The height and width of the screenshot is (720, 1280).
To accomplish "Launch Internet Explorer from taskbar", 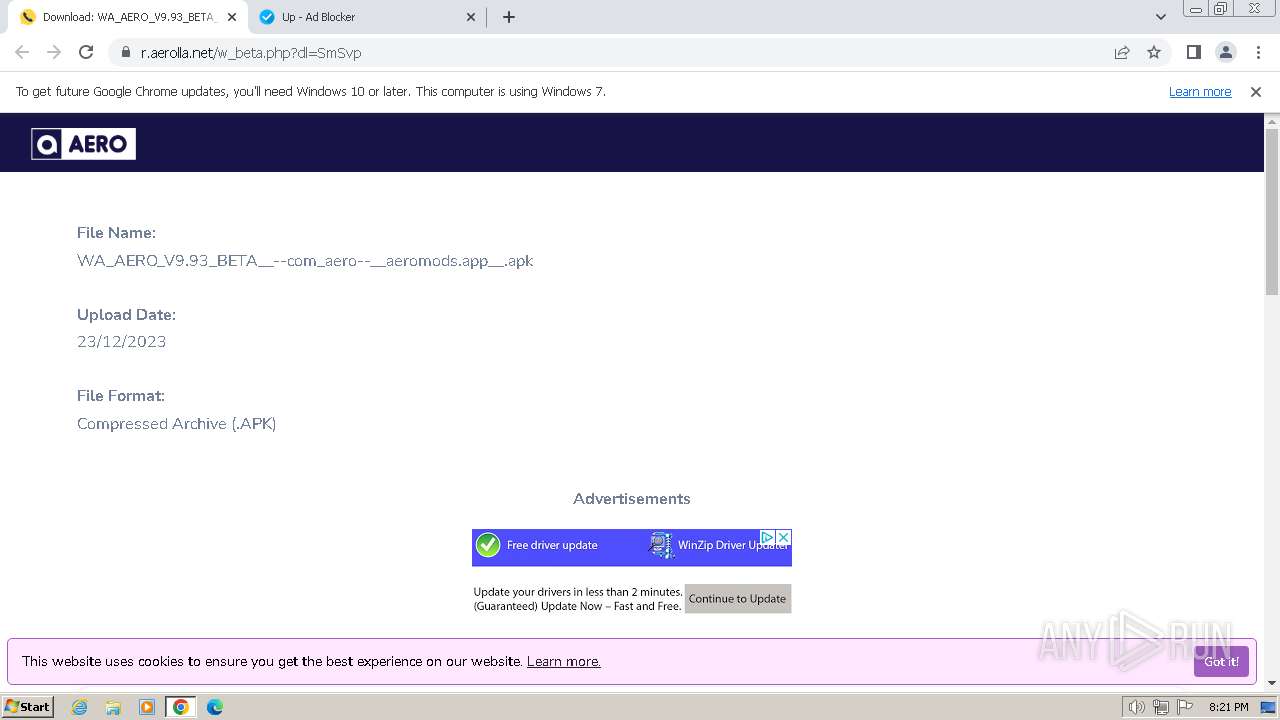I will [79, 707].
